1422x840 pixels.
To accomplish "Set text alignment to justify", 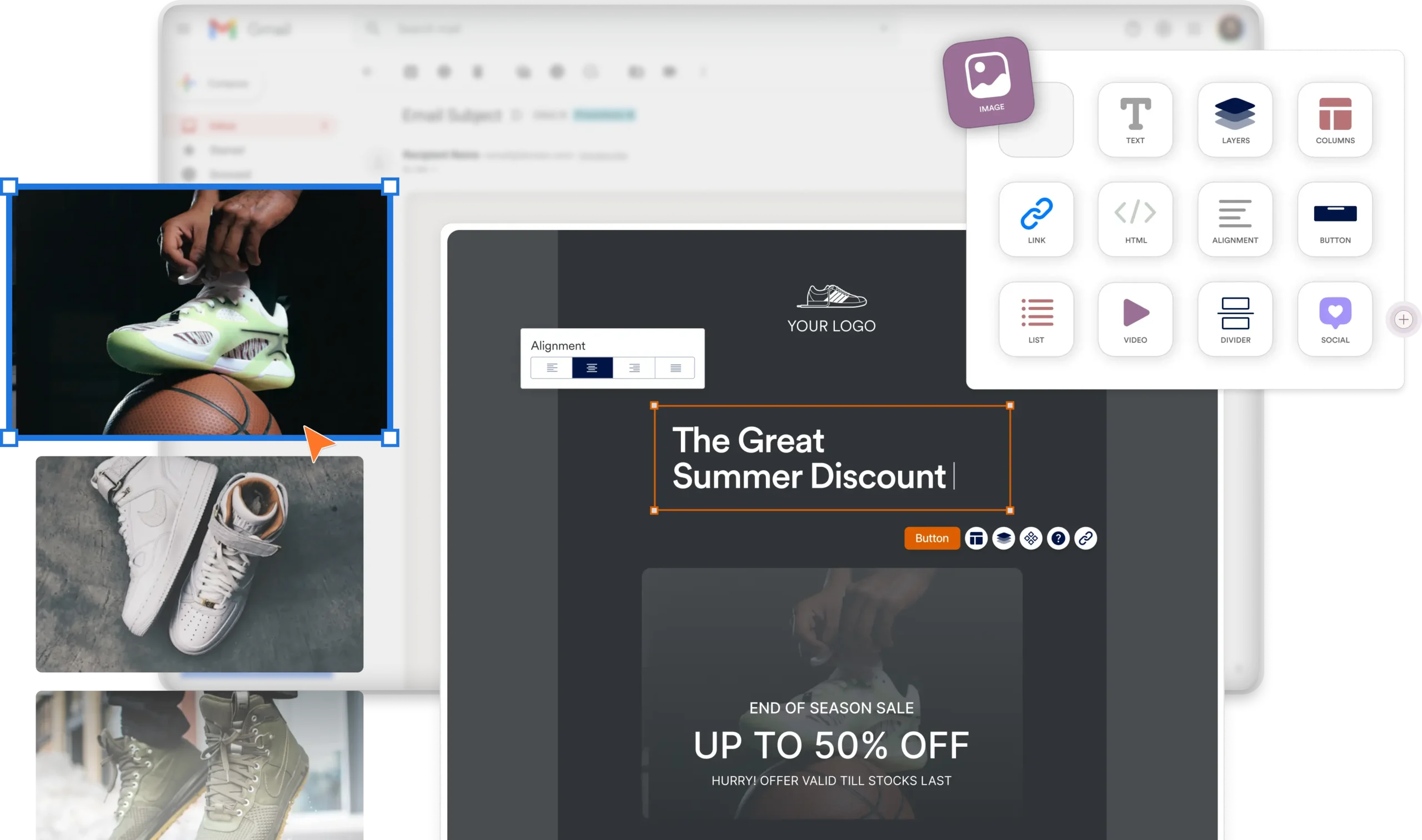I will (675, 368).
